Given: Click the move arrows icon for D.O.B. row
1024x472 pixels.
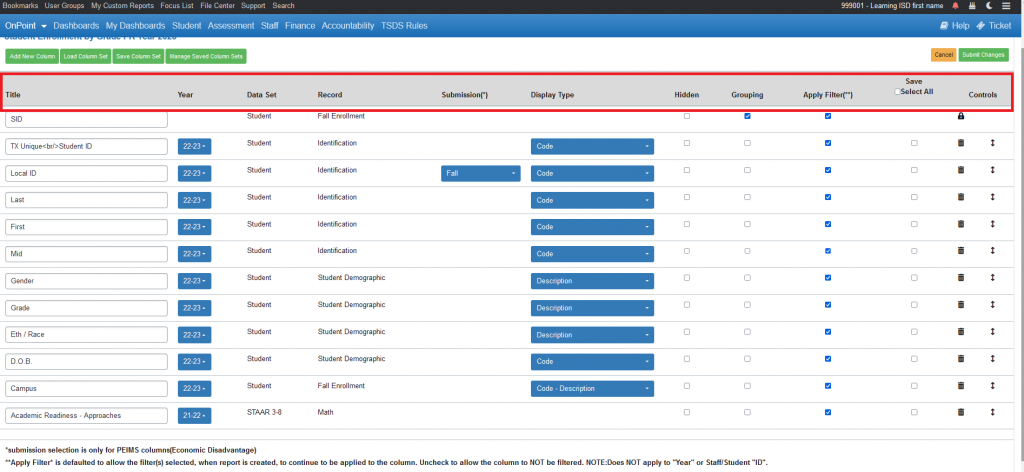Looking at the screenshot, I should (992, 358).
